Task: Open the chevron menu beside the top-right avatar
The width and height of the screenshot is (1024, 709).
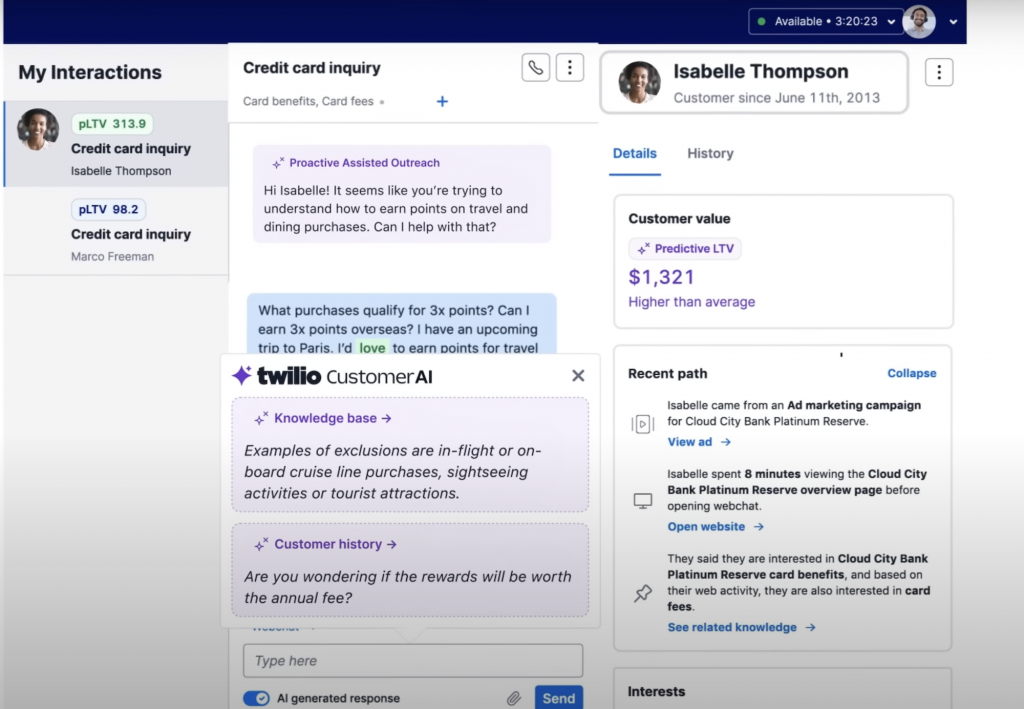Action: click(951, 22)
